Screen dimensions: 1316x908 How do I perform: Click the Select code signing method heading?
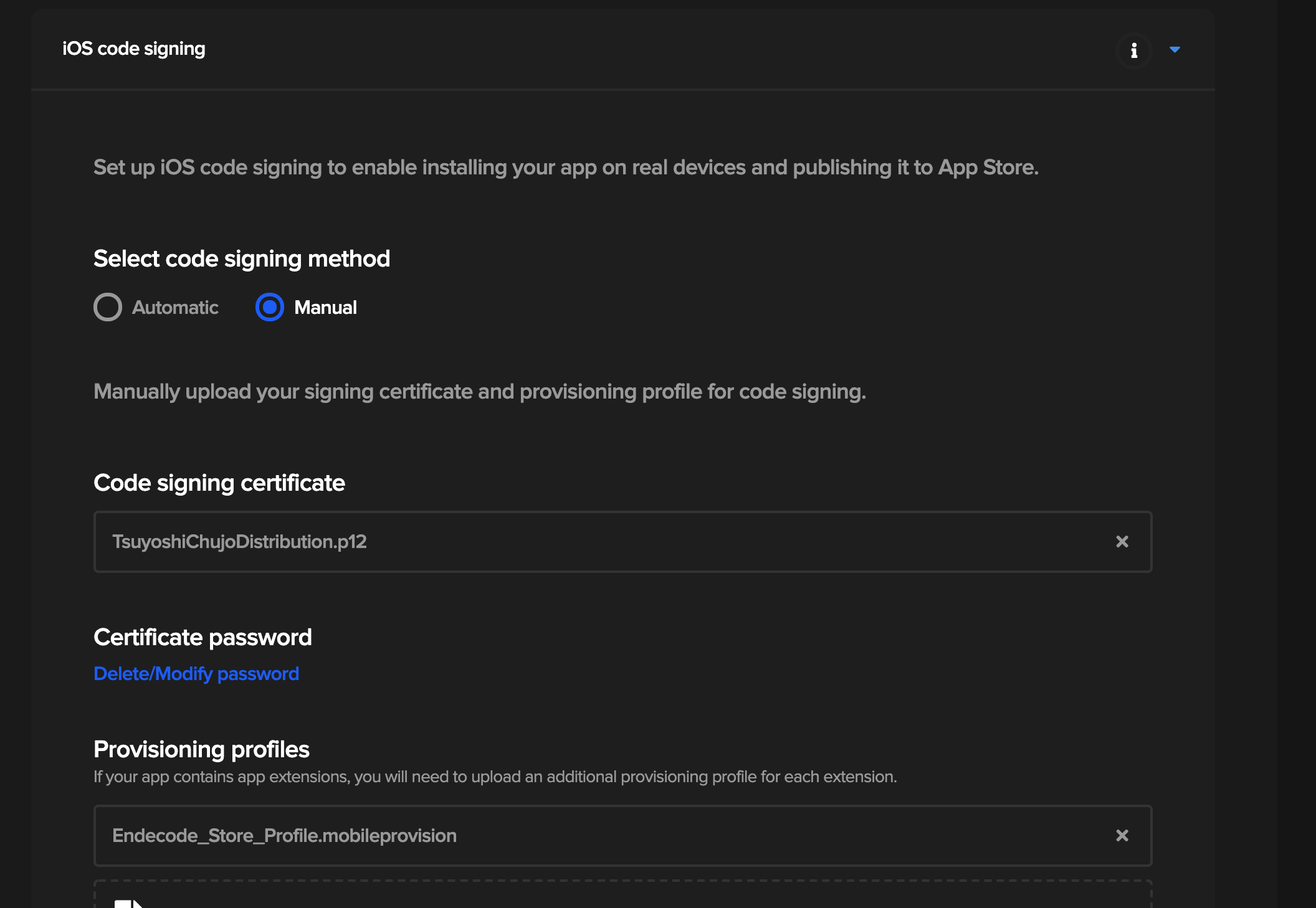point(242,258)
